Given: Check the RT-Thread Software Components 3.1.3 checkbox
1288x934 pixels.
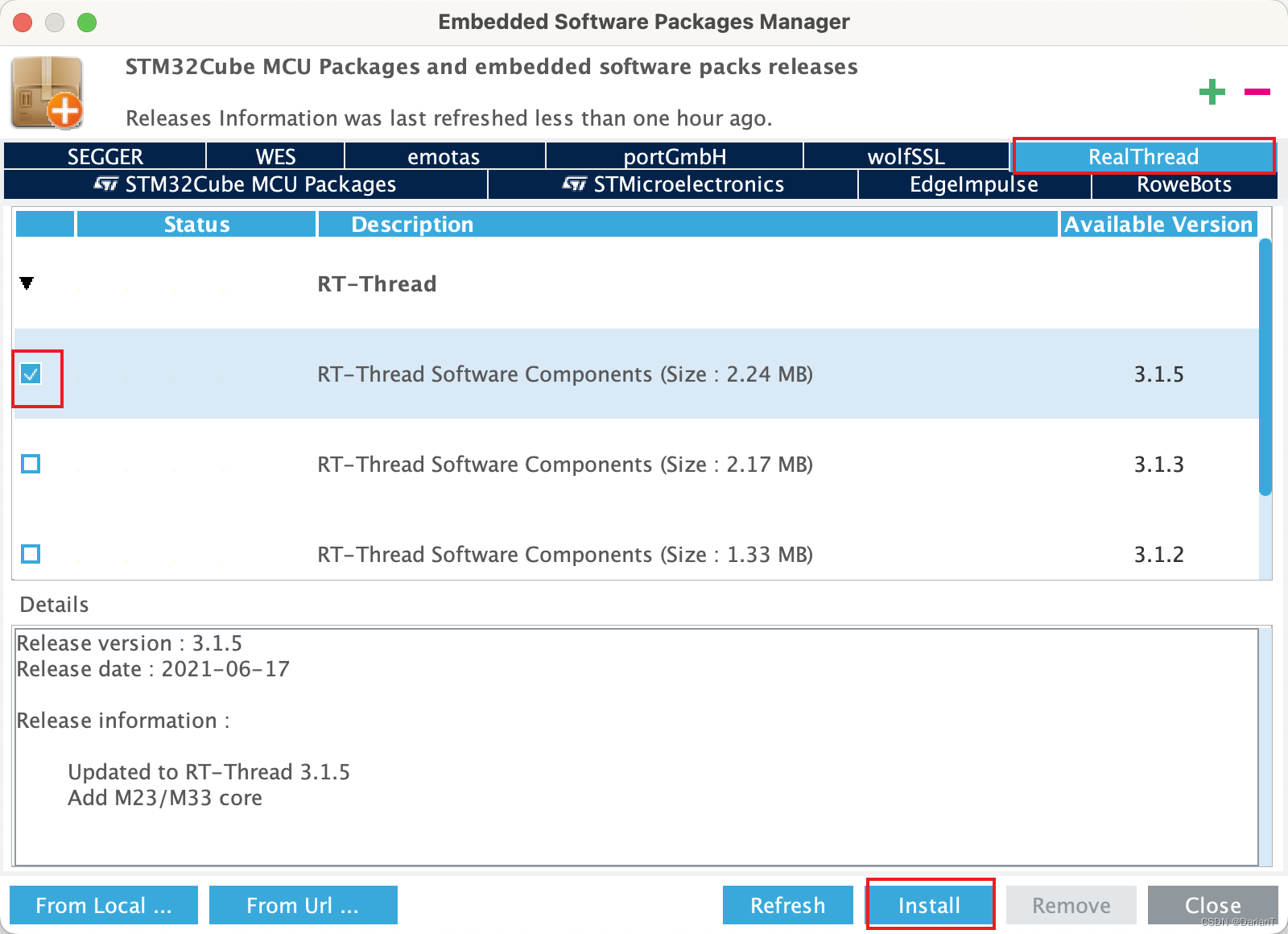Looking at the screenshot, I should [x=31, y=464].
